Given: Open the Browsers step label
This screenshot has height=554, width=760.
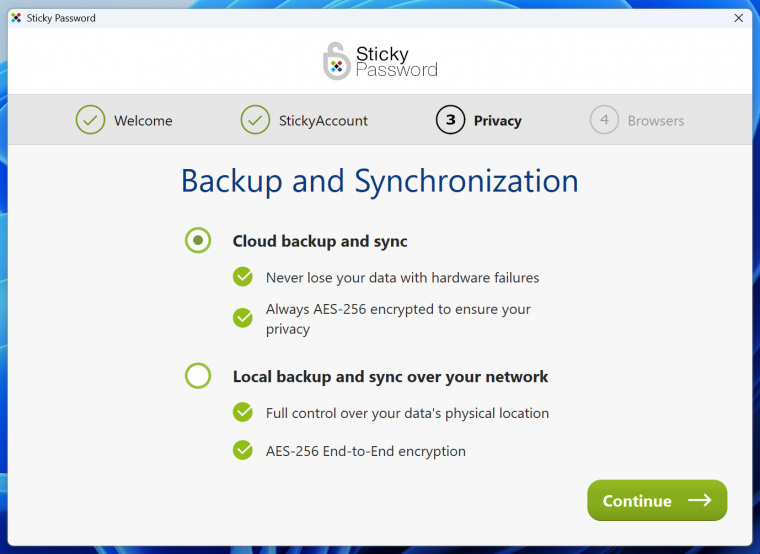Looking at the screenshot, I should [656, 121].
